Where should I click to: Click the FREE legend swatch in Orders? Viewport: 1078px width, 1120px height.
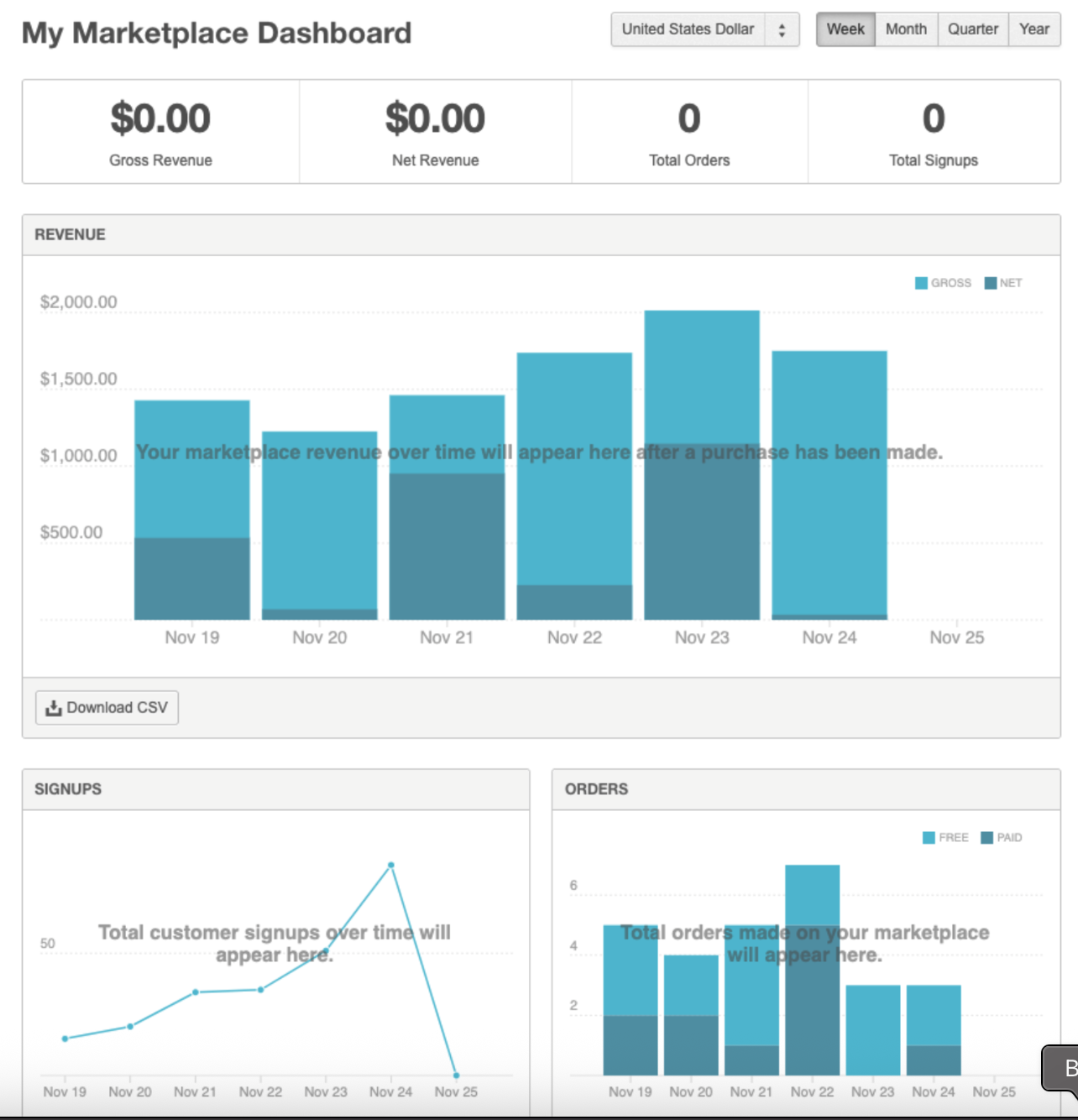coord(929,838)
